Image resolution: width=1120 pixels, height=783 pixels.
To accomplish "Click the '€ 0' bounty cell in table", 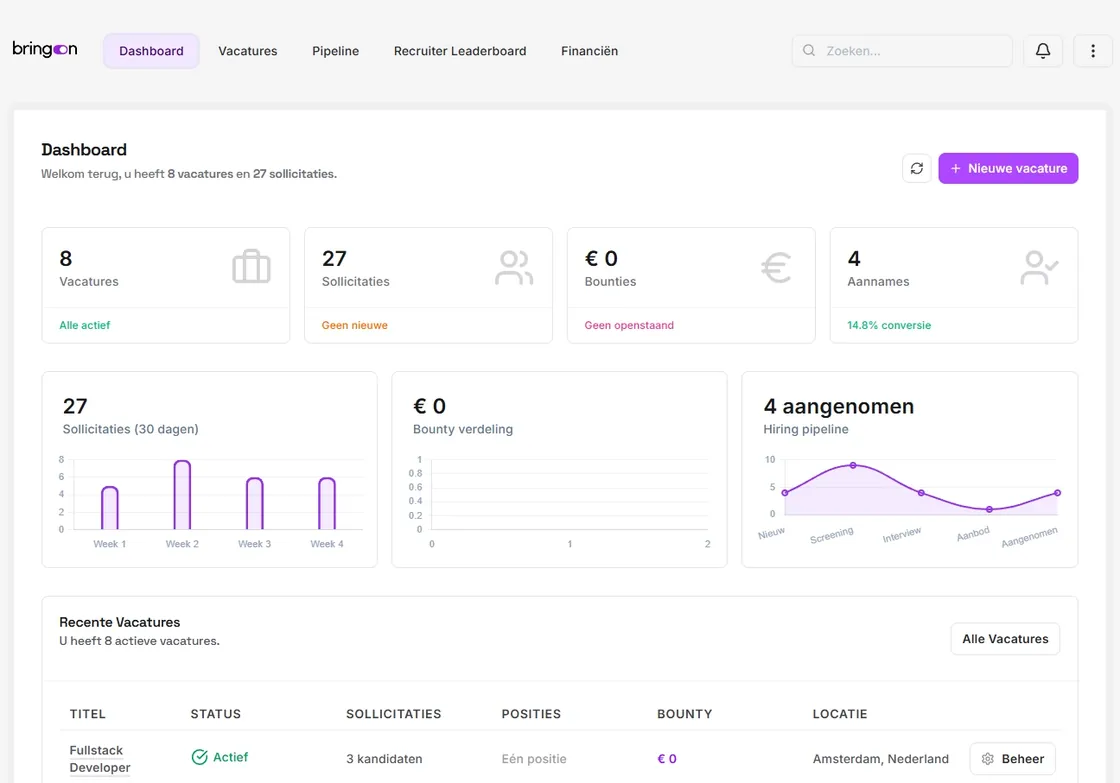I will [x=667, y=759].
